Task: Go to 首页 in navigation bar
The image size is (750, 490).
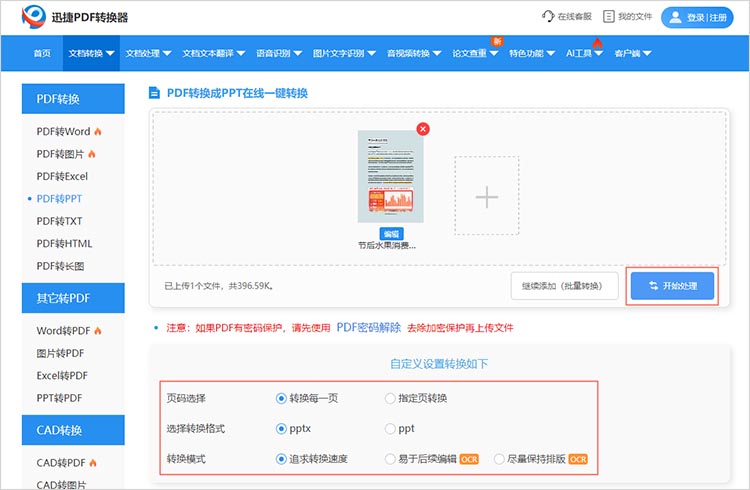Action: [x=42, y=53]
